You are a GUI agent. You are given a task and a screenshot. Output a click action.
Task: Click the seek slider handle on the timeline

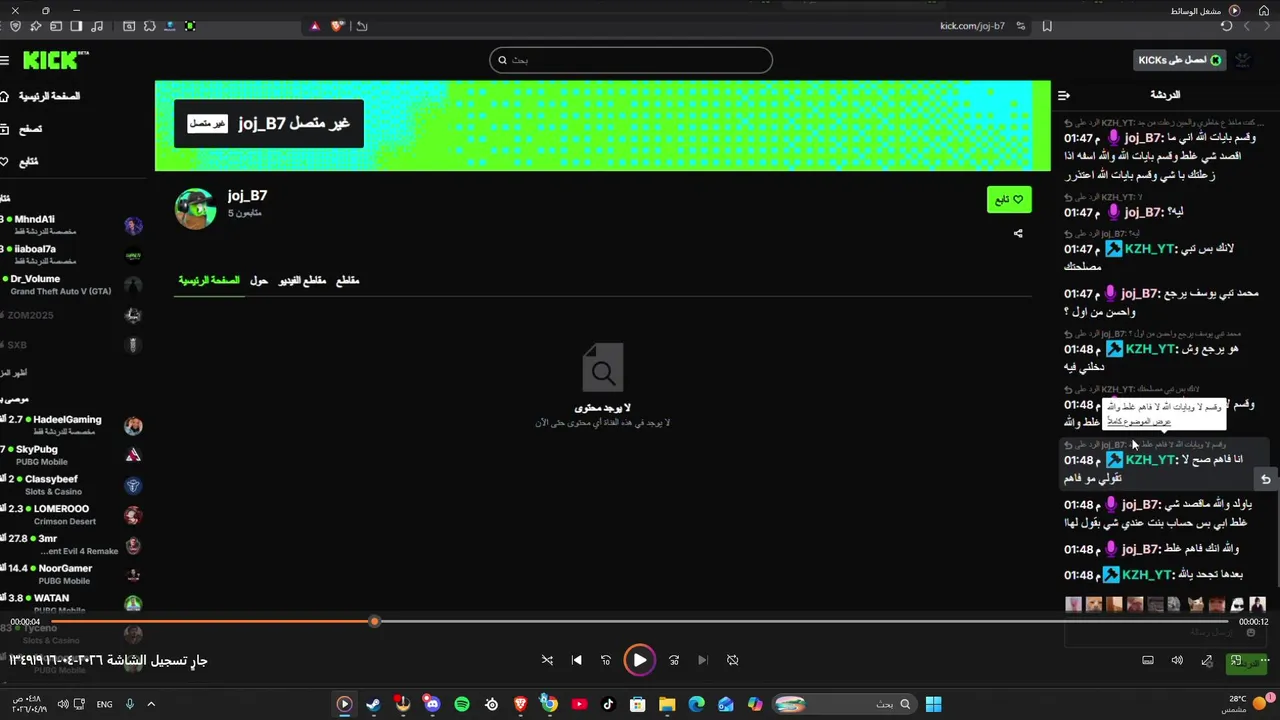pyautogui.click(x=374, y=621)
